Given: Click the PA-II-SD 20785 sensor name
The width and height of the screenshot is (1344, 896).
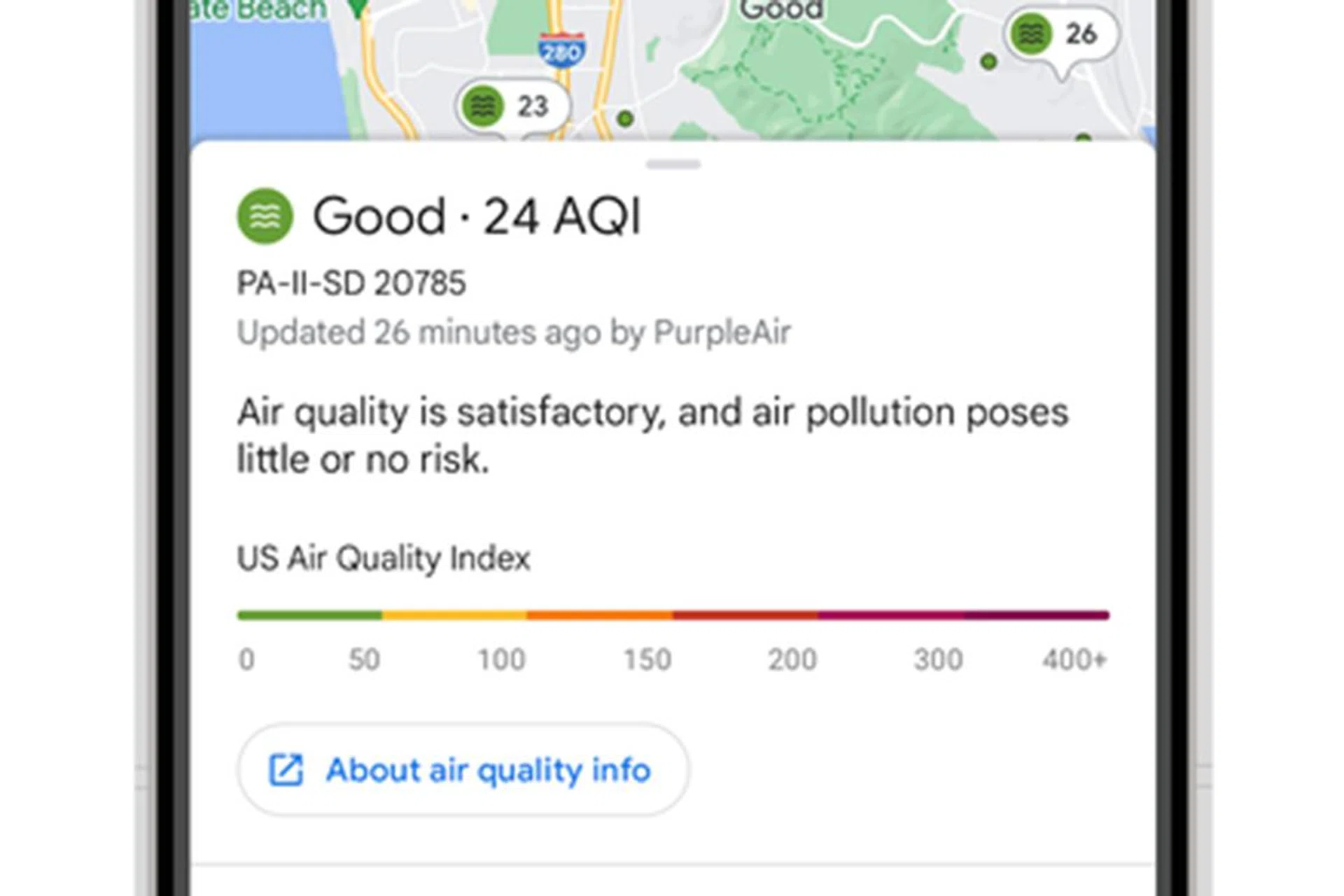Looking at the screenshot, I should tap(351, 283).
